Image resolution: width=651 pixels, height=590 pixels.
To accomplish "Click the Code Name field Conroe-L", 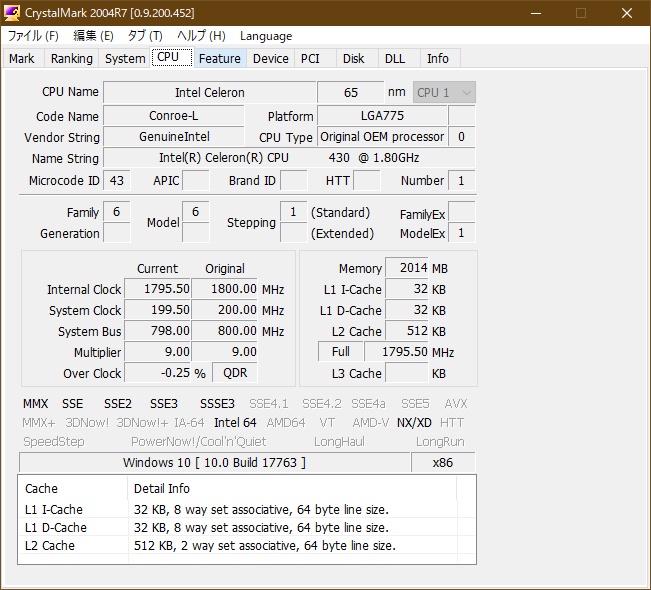I will tap(174, 115).
